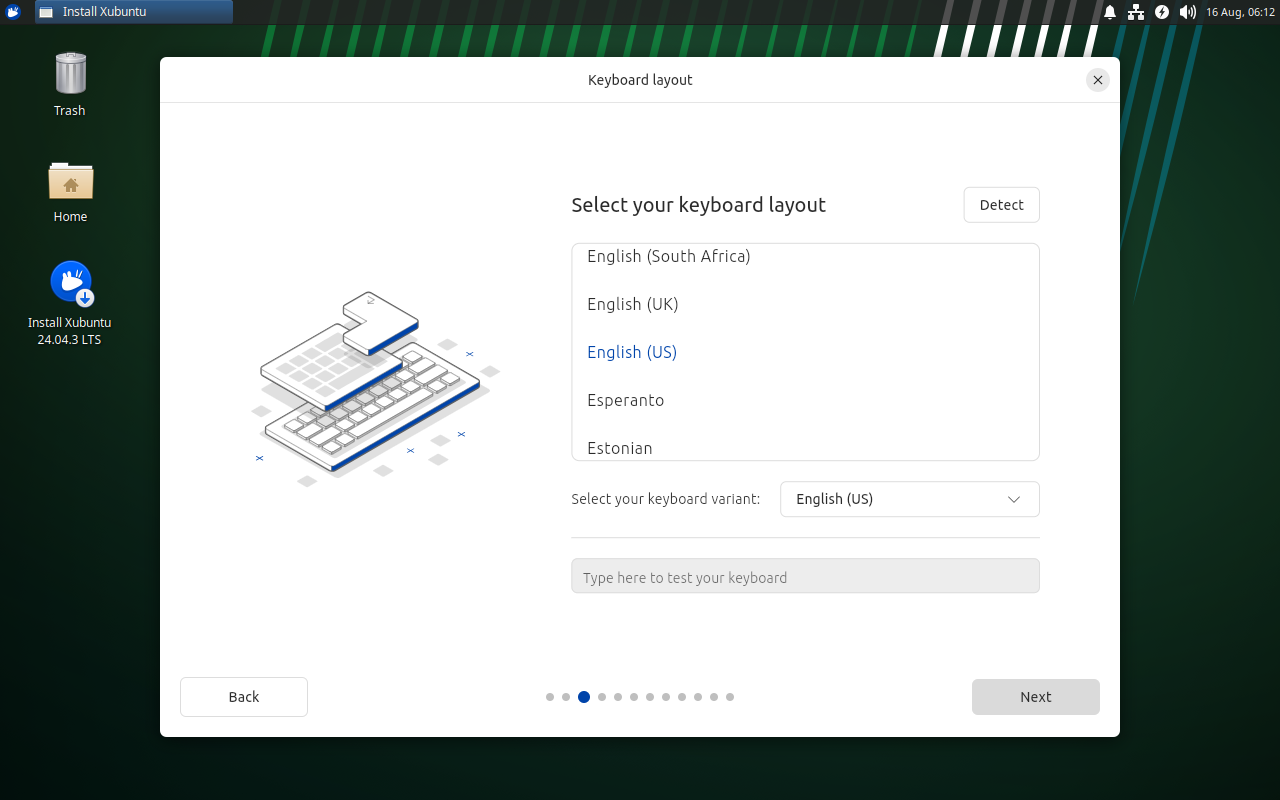
Task: Focus the keyboard test input field
Action: [805, 576]
